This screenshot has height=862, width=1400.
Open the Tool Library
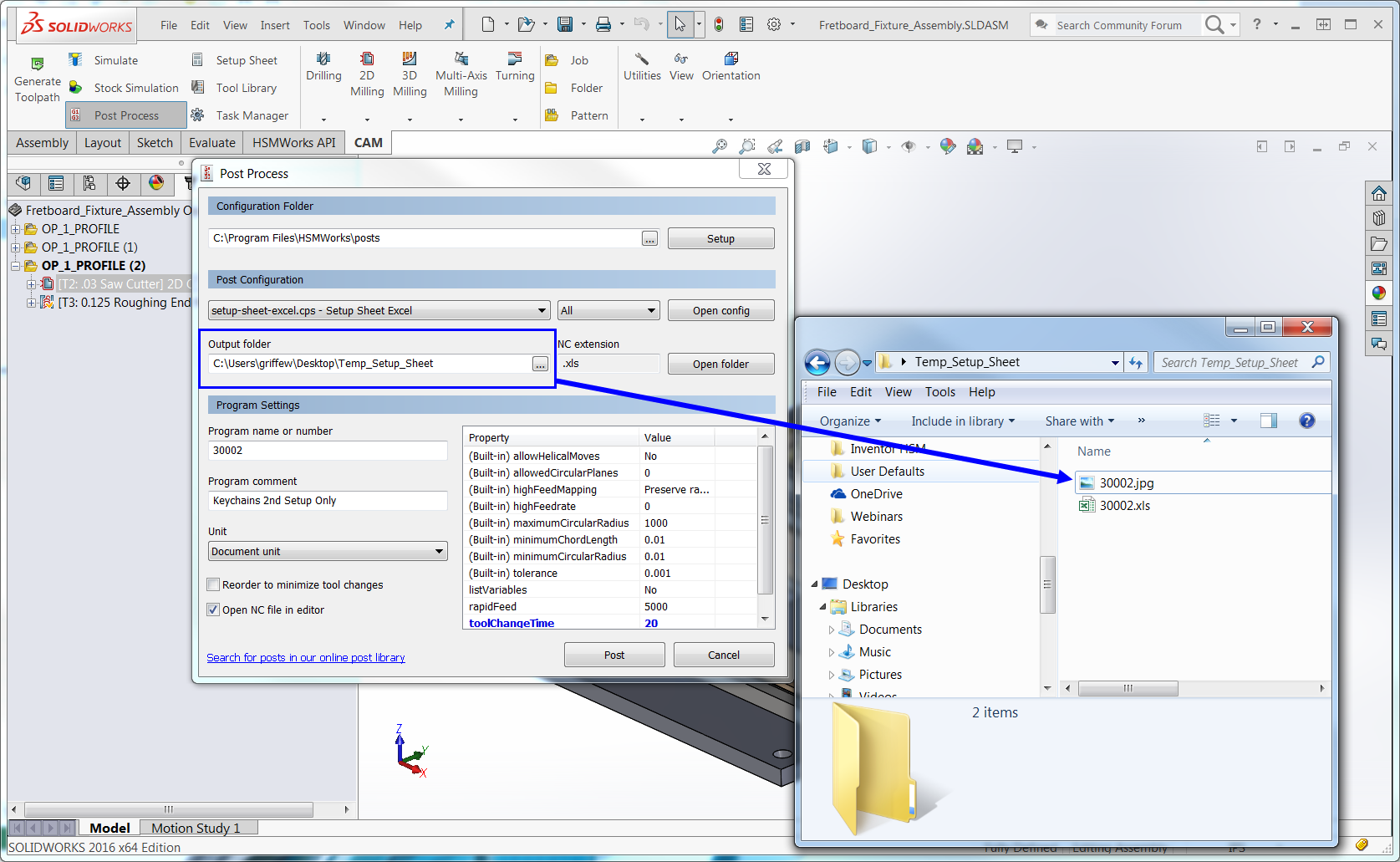pos(234,88)
